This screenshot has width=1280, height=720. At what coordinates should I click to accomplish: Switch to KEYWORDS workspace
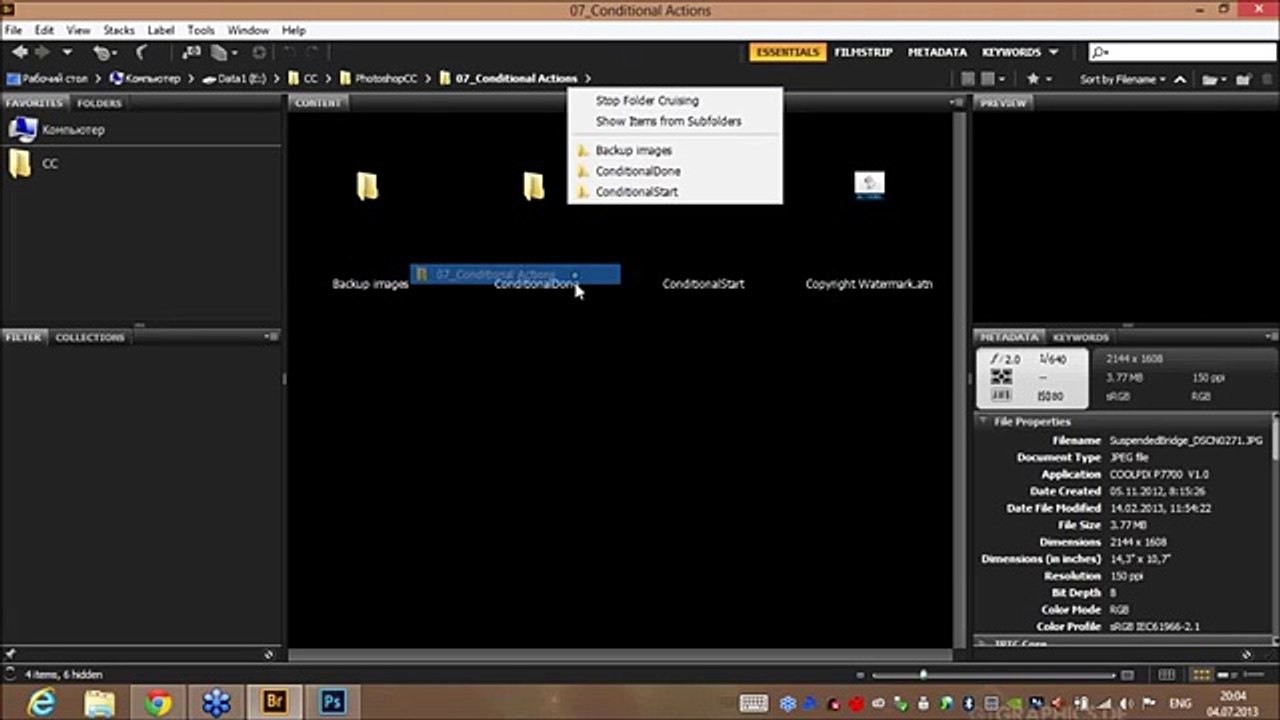1012,52
